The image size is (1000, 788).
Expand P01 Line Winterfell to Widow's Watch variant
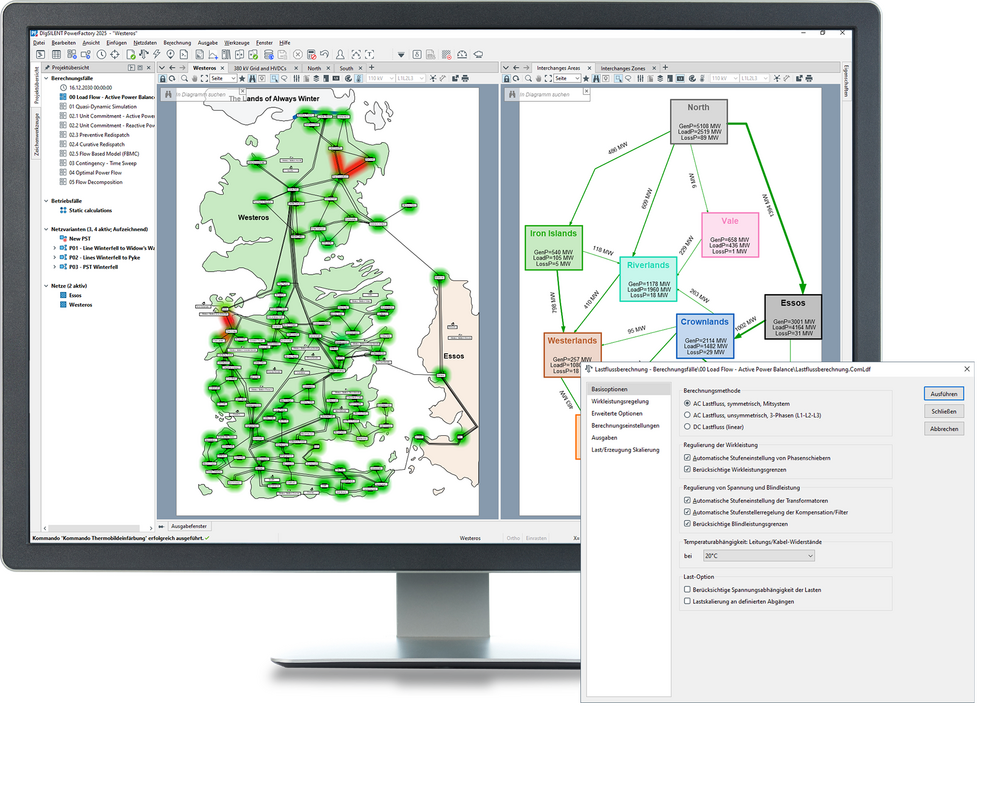[54, 248]
